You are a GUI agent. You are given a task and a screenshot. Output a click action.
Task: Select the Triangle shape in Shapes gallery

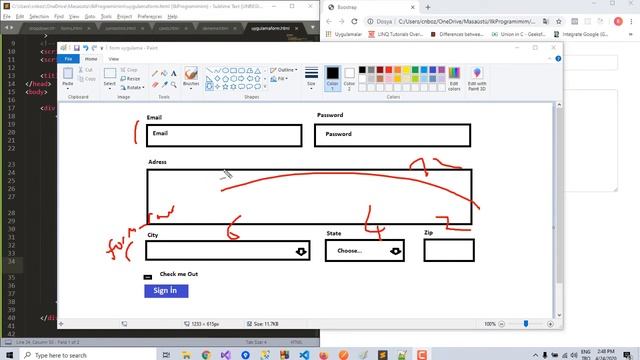[x=257, y=70]
